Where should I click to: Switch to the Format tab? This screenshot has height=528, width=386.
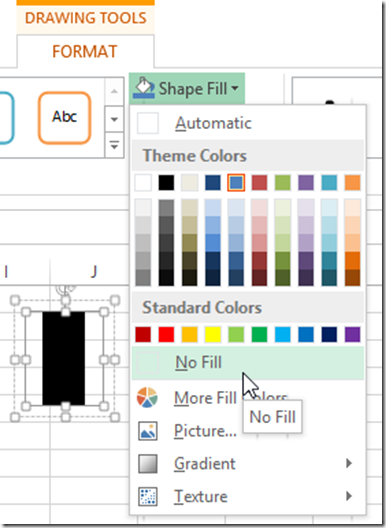click(85, 52)
